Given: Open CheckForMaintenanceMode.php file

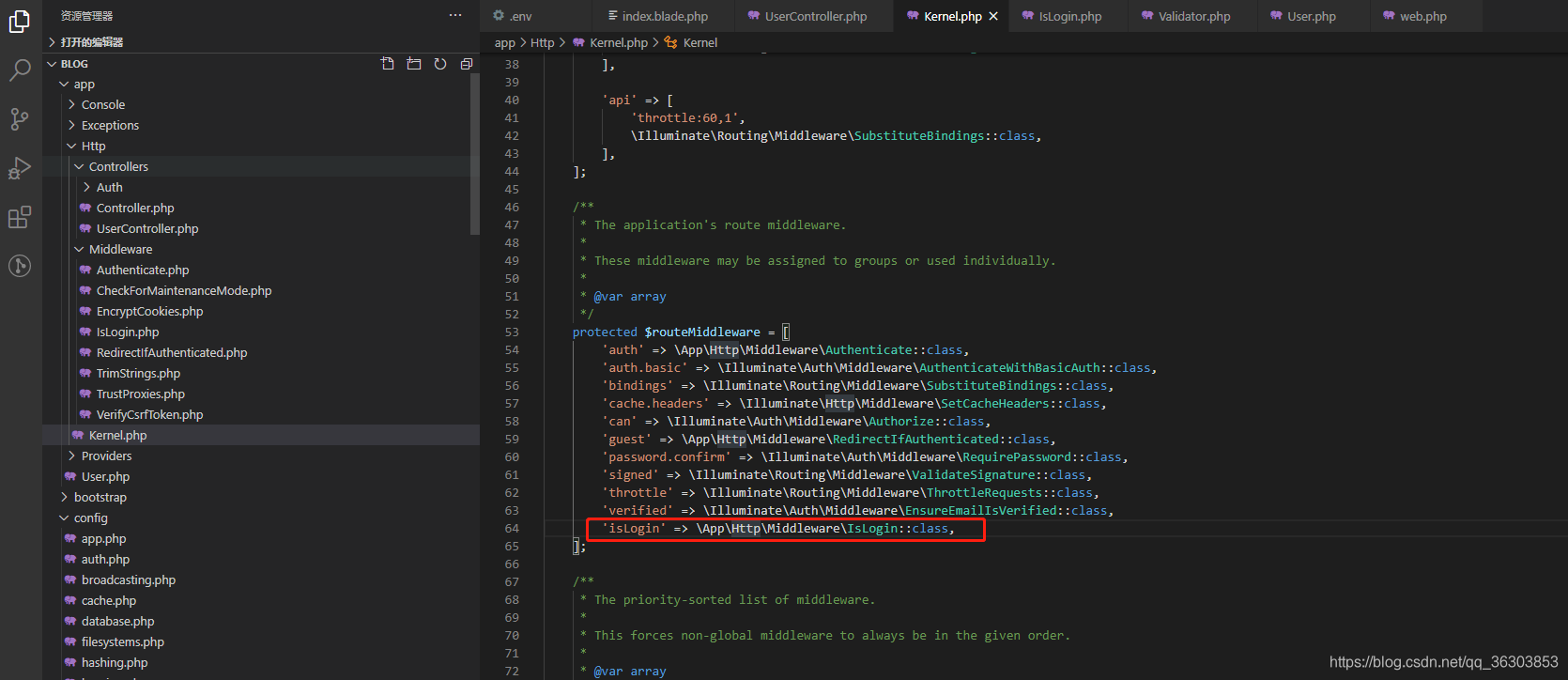Looking at the screenshot, I should (261, 290).
